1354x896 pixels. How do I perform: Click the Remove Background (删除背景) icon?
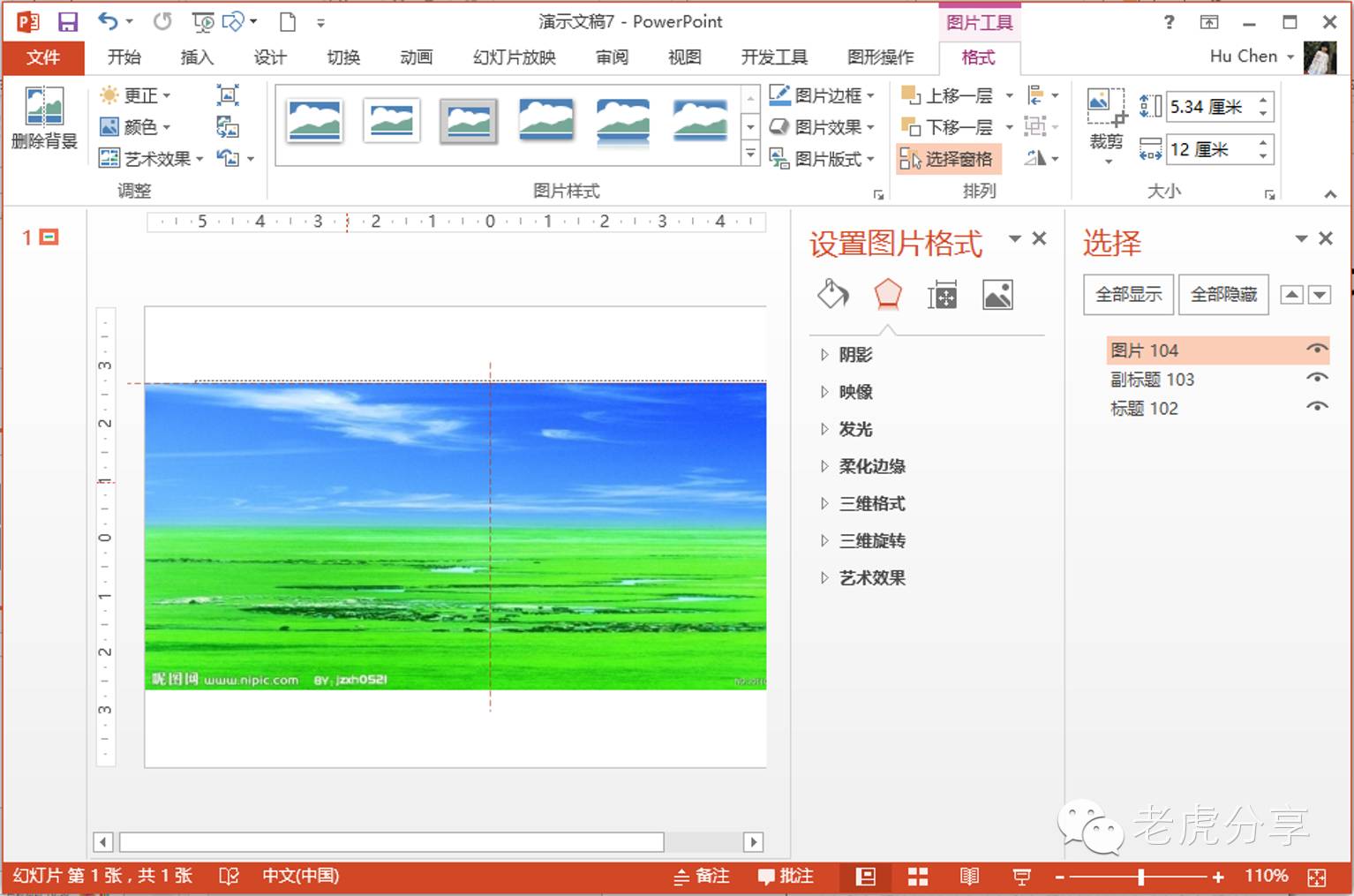pyautogui.click(x=44, y=108)
